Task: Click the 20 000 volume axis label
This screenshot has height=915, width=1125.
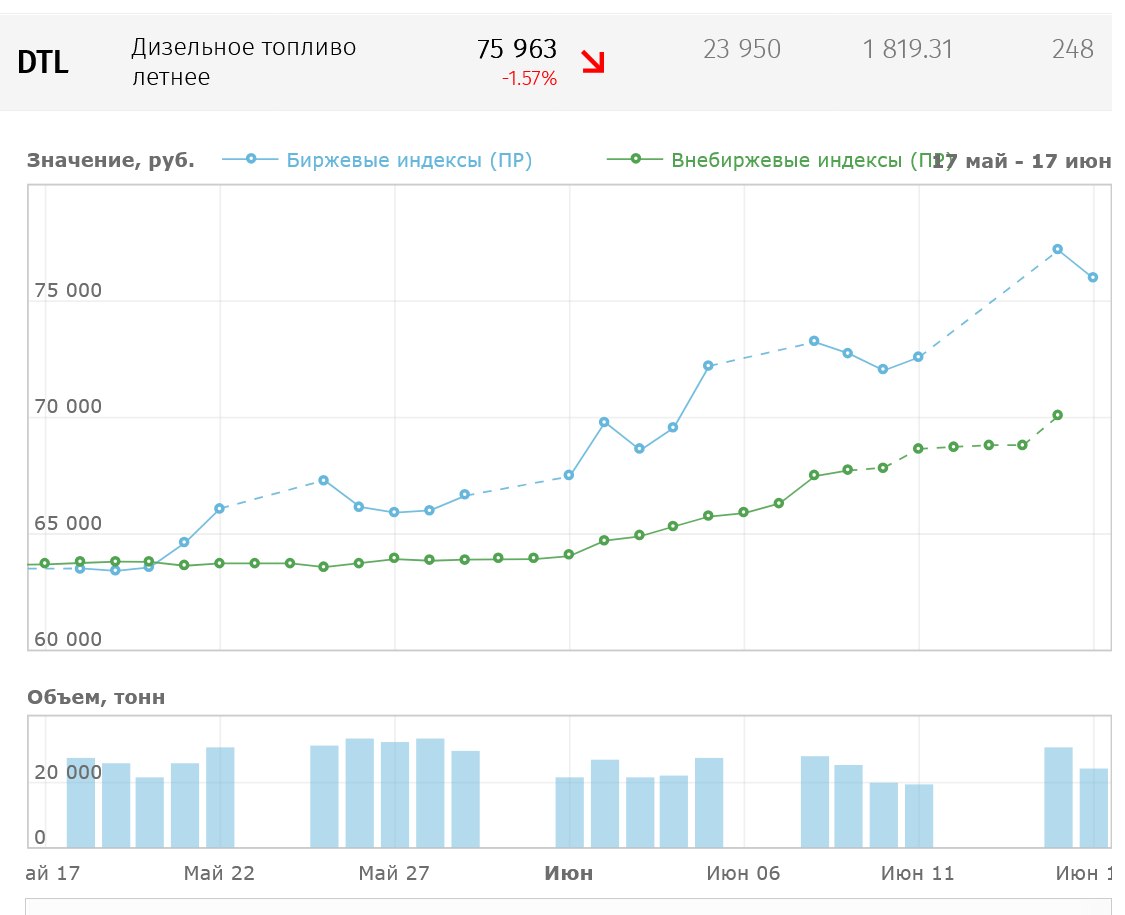Action: (x=68, y=773)
